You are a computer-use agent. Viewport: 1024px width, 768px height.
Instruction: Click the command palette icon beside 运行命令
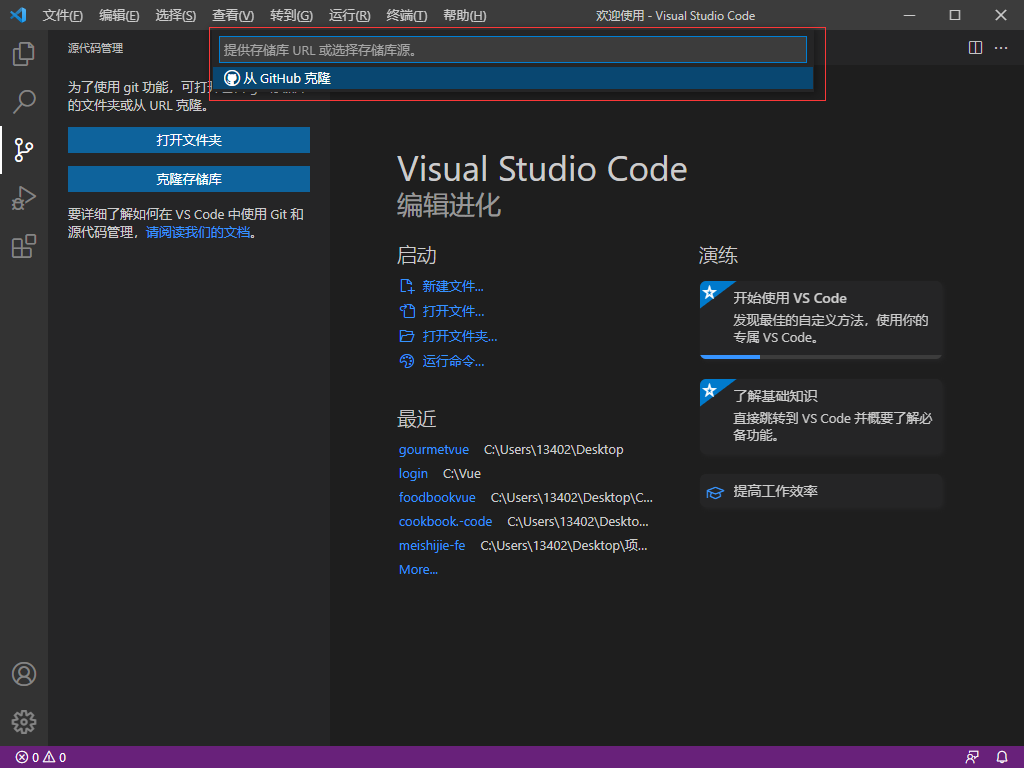coord(407,361)
